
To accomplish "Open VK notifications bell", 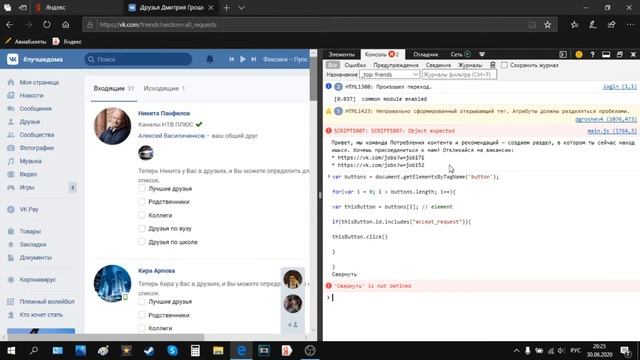I will tap(210, 59).
